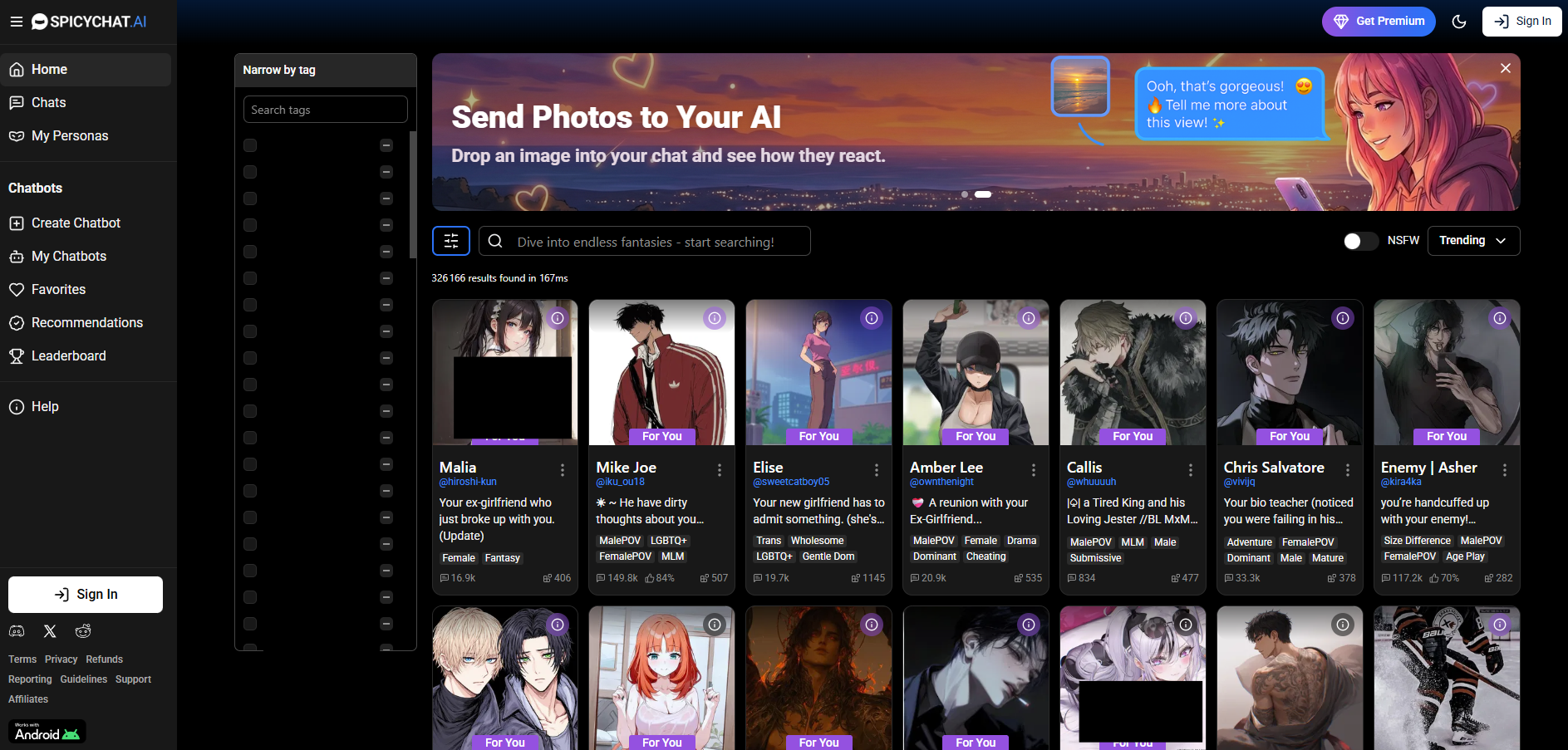Open the Terms link in the footer
The image size is (1568, 750).
[22, 659]
